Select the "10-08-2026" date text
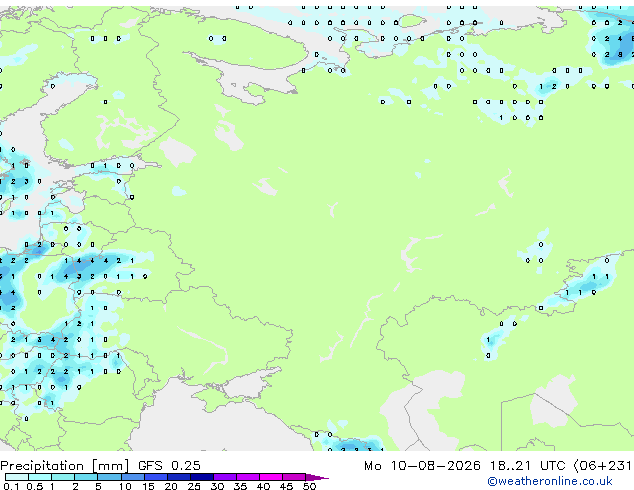This screenshot has width=634, height=490. pos(436,466)
